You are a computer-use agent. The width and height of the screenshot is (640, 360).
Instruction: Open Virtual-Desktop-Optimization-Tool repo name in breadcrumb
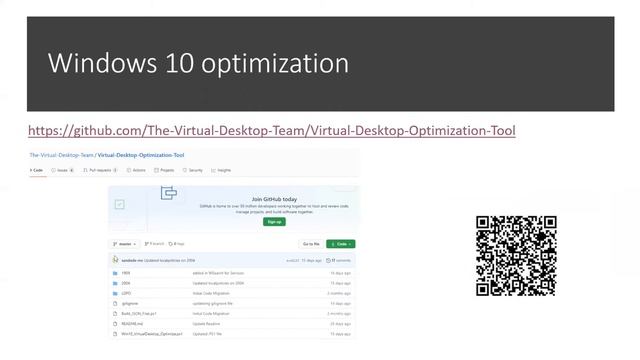[x=141, y=155]
